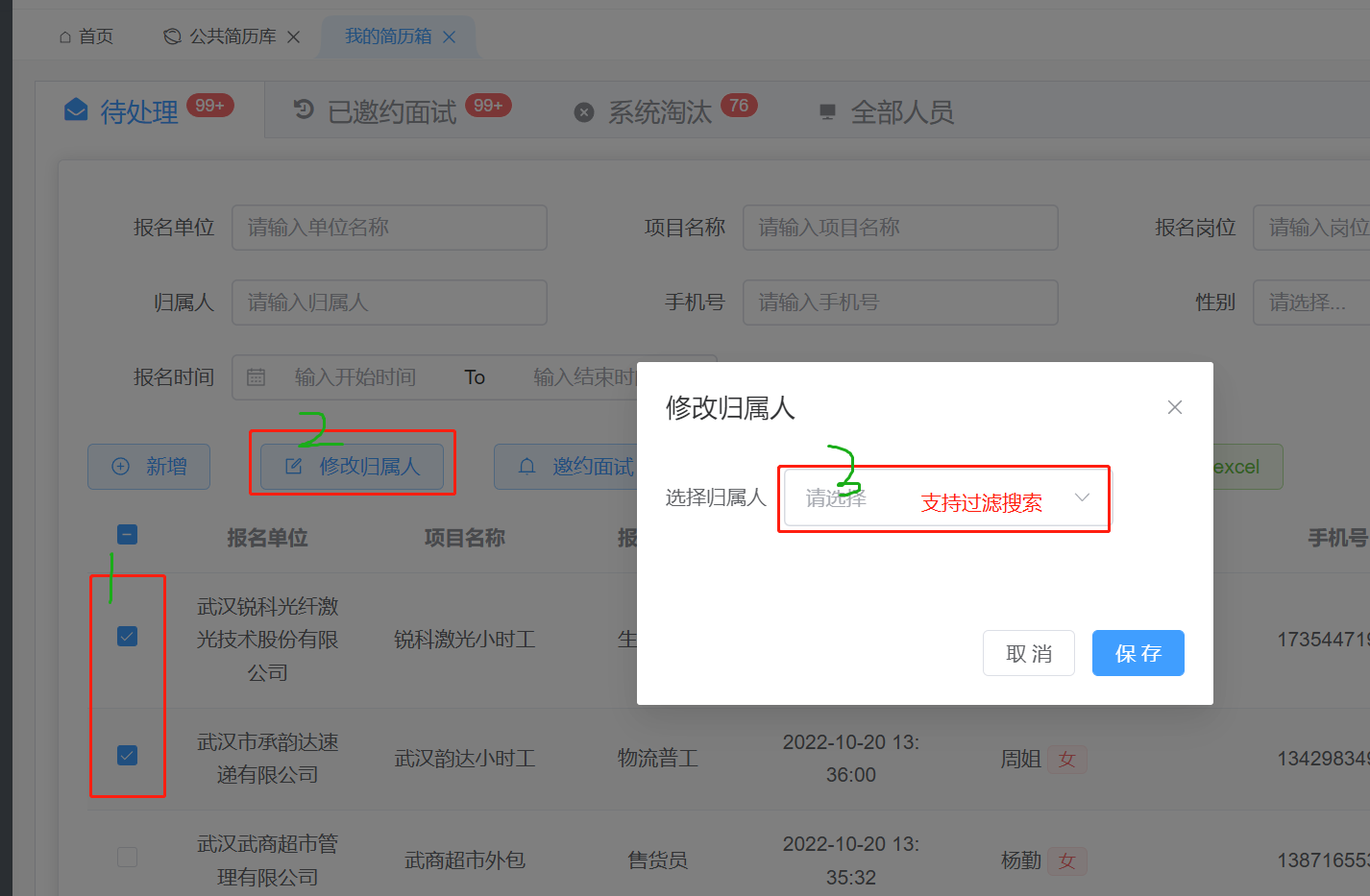Open the 待处理 section tab
The height and width of the screenshot is (896, 1370).
point(139,112)
